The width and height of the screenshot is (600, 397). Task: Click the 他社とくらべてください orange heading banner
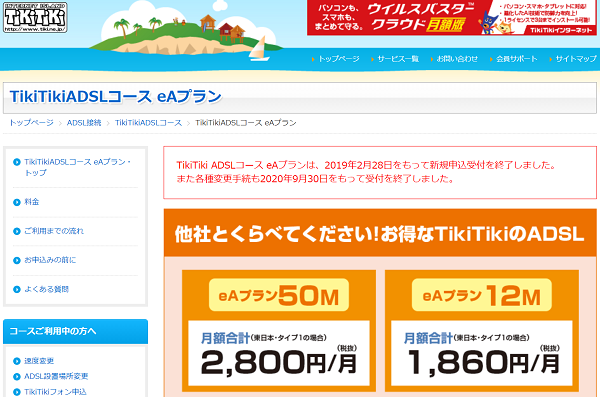coord(380,233)
